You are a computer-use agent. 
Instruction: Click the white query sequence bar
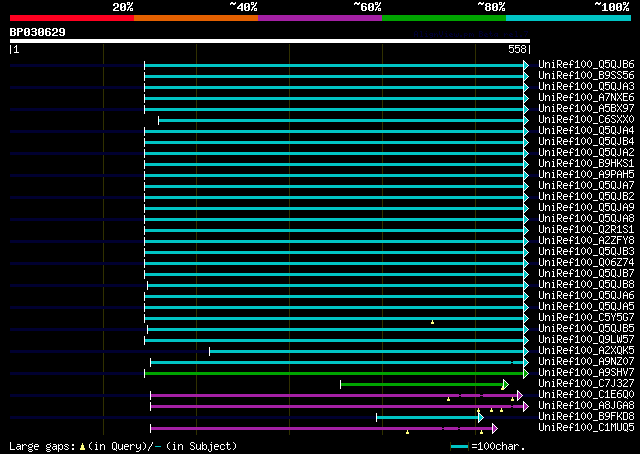click(x=270, y=41)
